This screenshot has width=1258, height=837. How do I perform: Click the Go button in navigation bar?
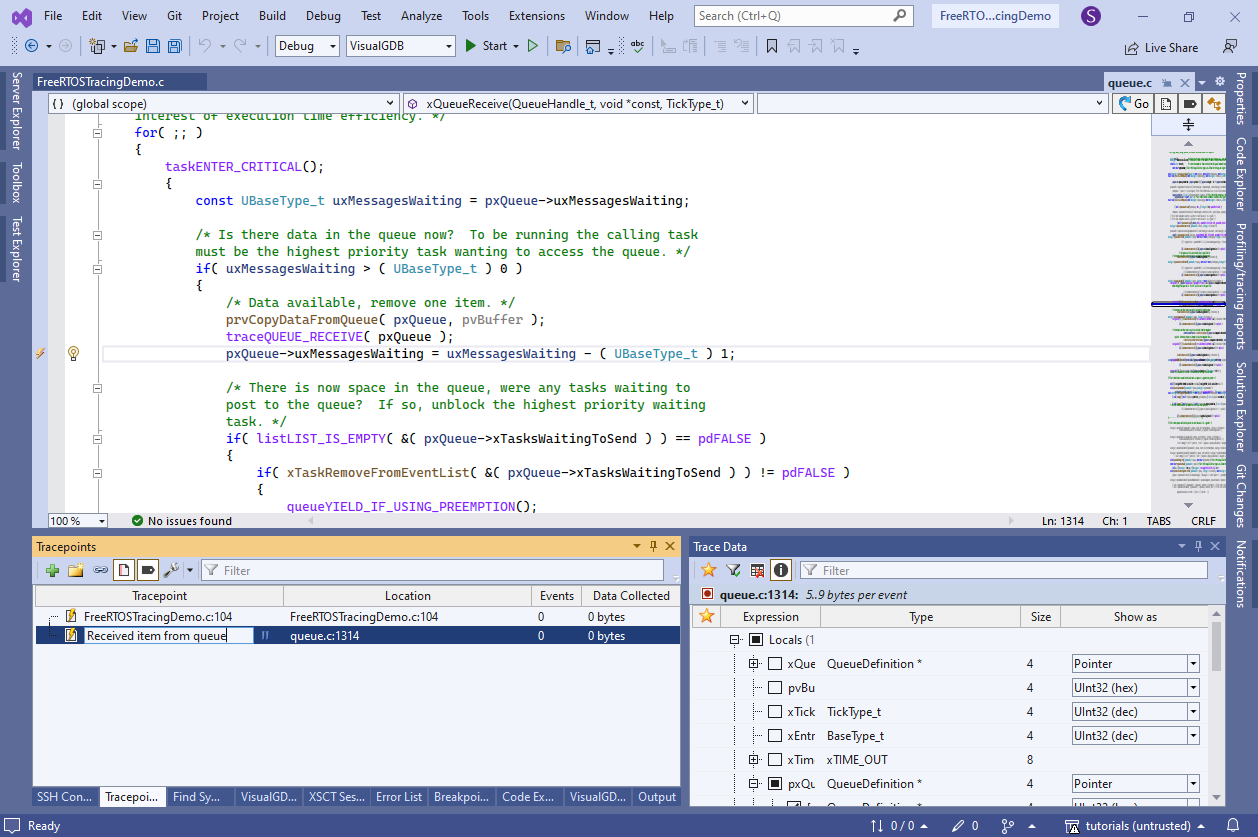pos(1134,103)
